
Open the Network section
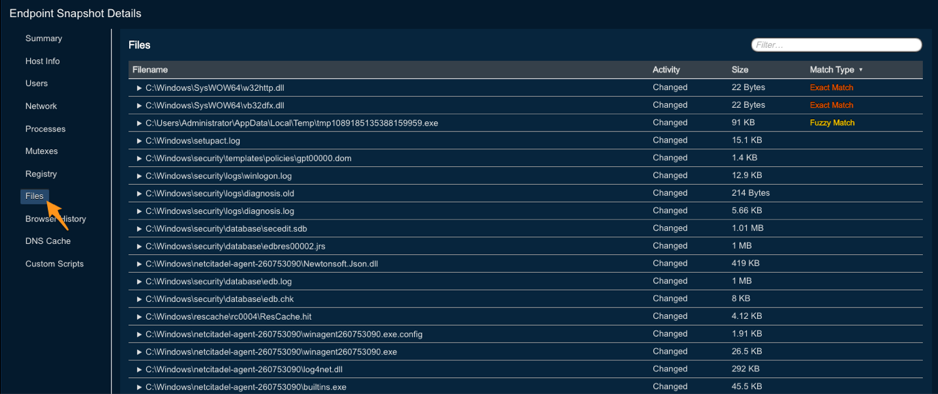click(x=41, y=106)
